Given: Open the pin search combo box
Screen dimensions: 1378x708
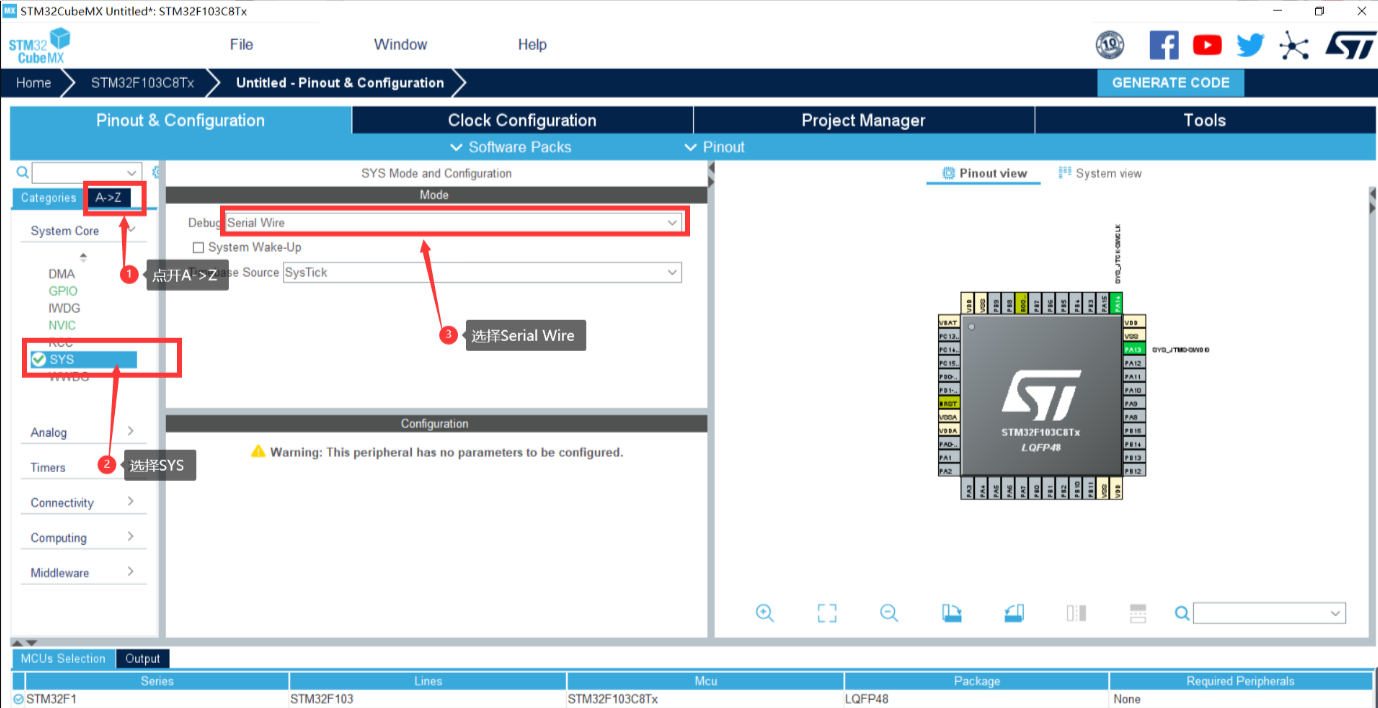Looking at the screenshot, I should [x=1269, y=613].
